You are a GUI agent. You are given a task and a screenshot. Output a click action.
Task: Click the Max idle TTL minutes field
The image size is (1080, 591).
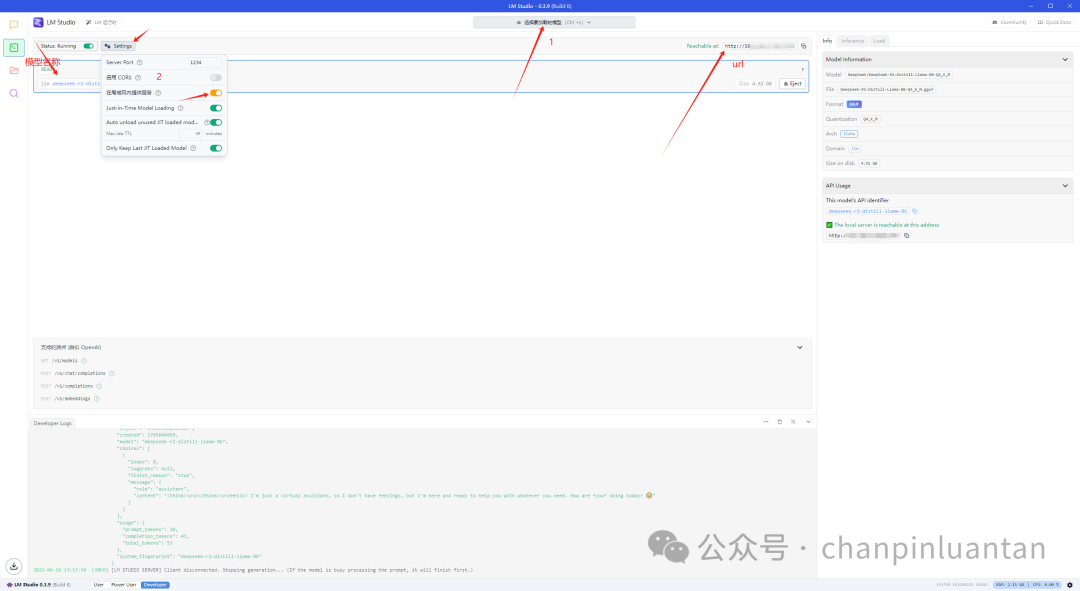click(x=190, y=134)
